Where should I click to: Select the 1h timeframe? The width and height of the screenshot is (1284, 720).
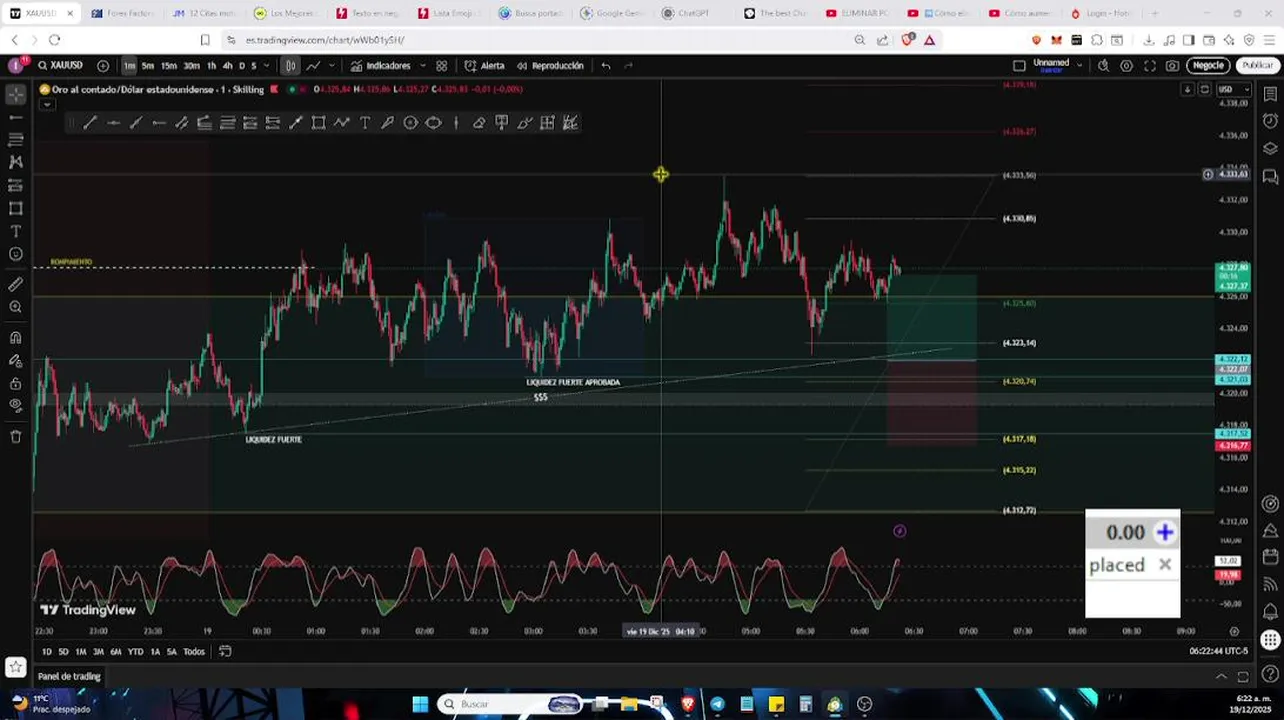point(211,66)
